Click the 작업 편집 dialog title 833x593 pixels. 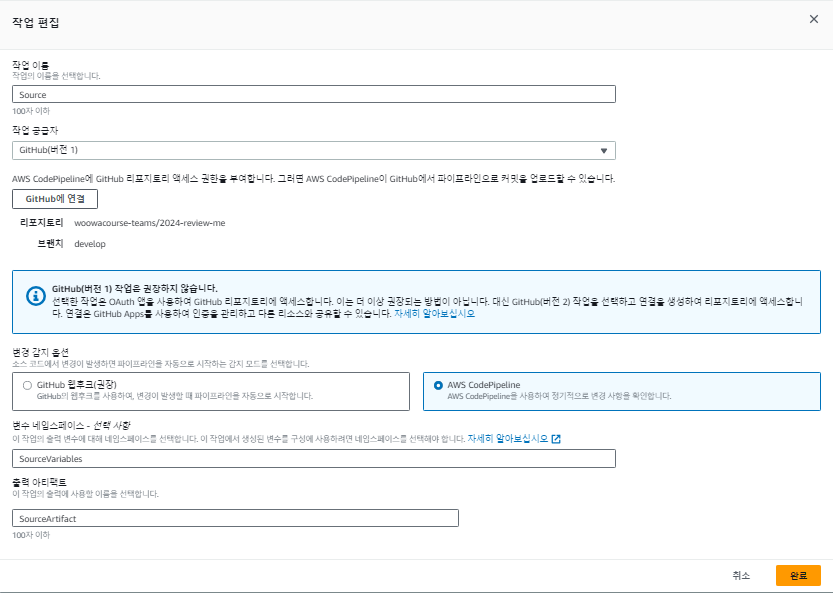point(36,22)
